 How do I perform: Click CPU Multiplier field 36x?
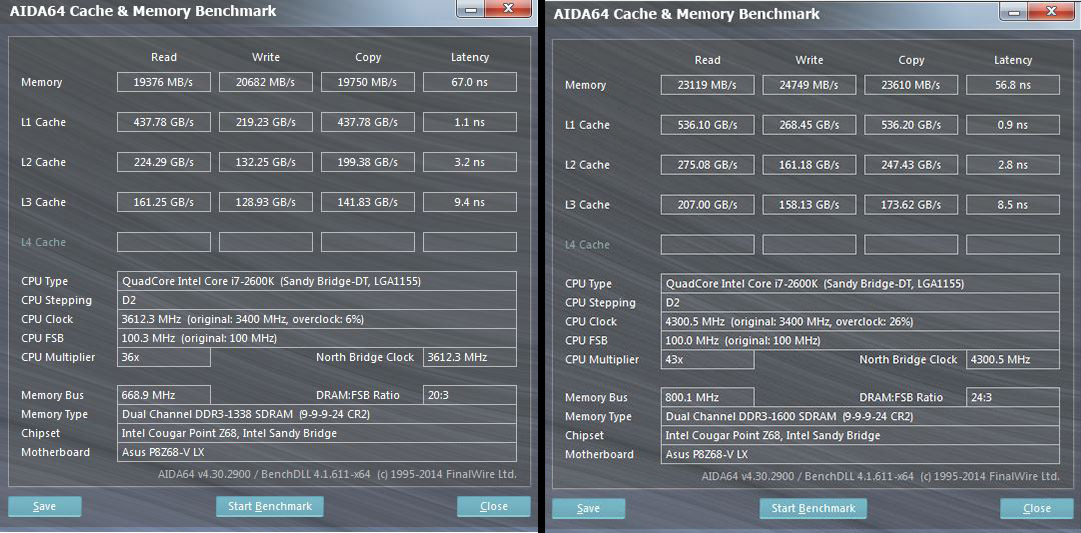[x=163, y=357]
